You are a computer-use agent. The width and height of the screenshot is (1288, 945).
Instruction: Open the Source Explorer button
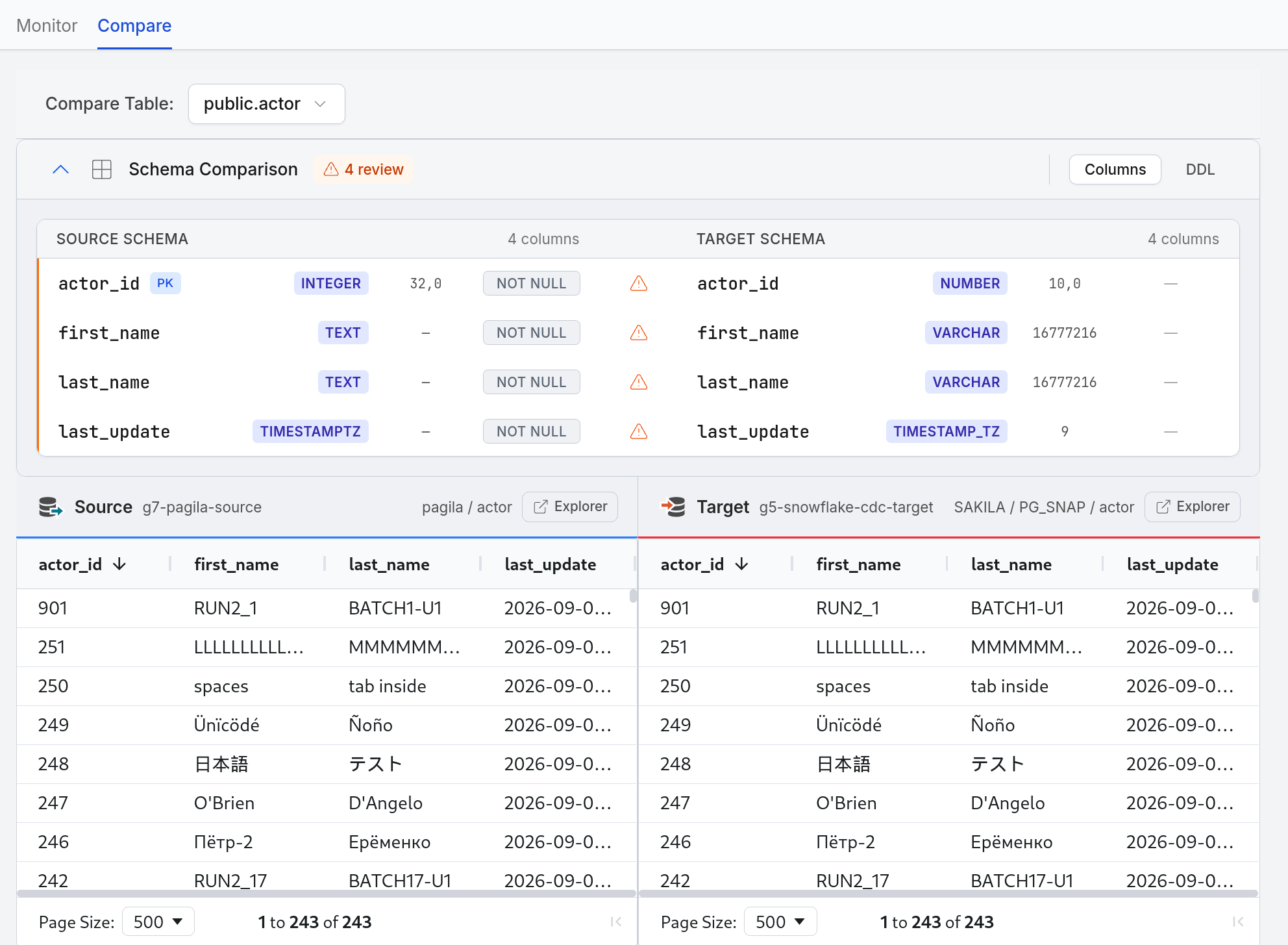(x=570, y=507)
